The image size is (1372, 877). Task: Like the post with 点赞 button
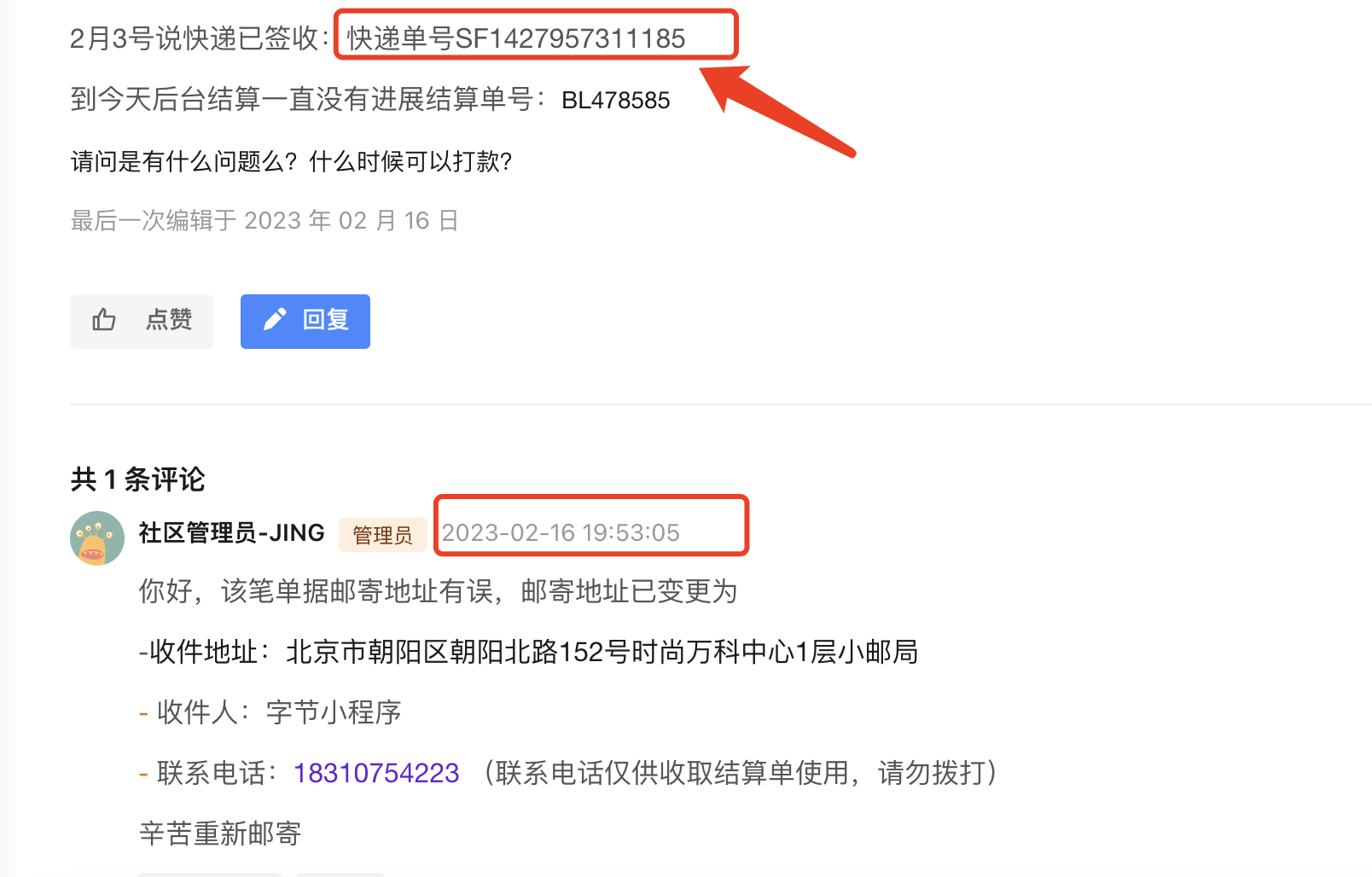click(x=142, y=322)
